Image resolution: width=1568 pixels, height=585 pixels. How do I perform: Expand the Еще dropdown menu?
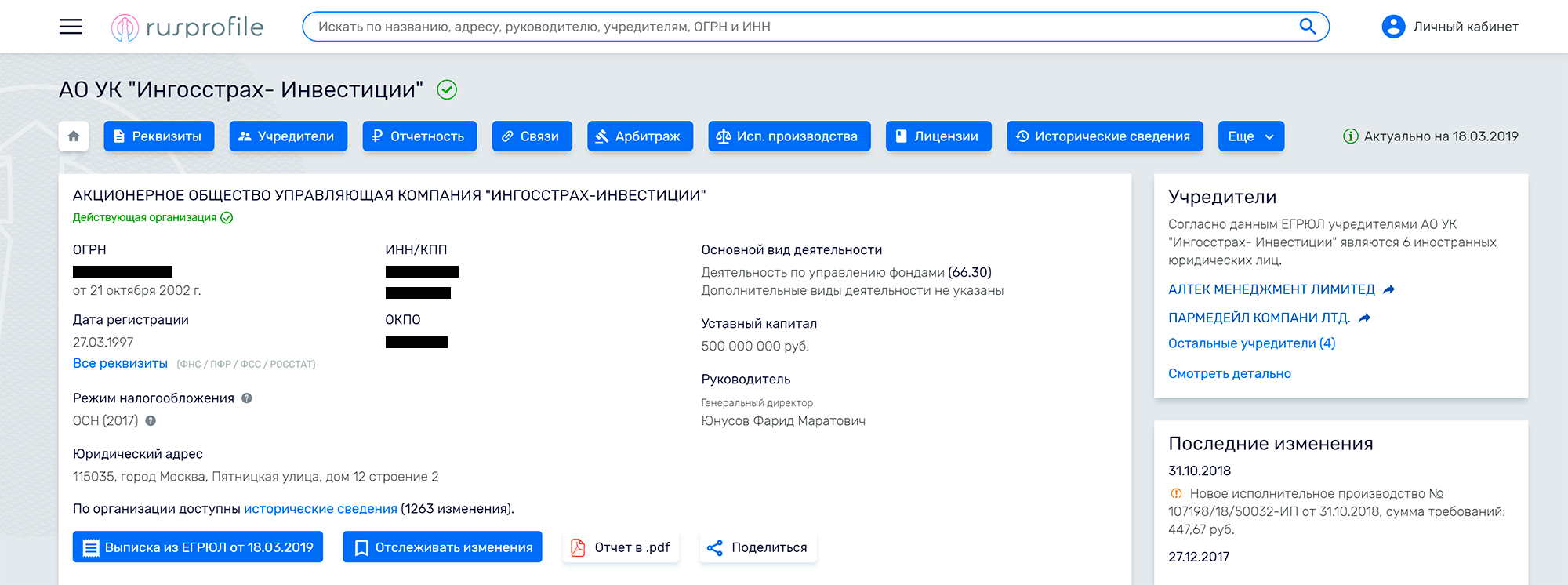(x=1251, y=136)
